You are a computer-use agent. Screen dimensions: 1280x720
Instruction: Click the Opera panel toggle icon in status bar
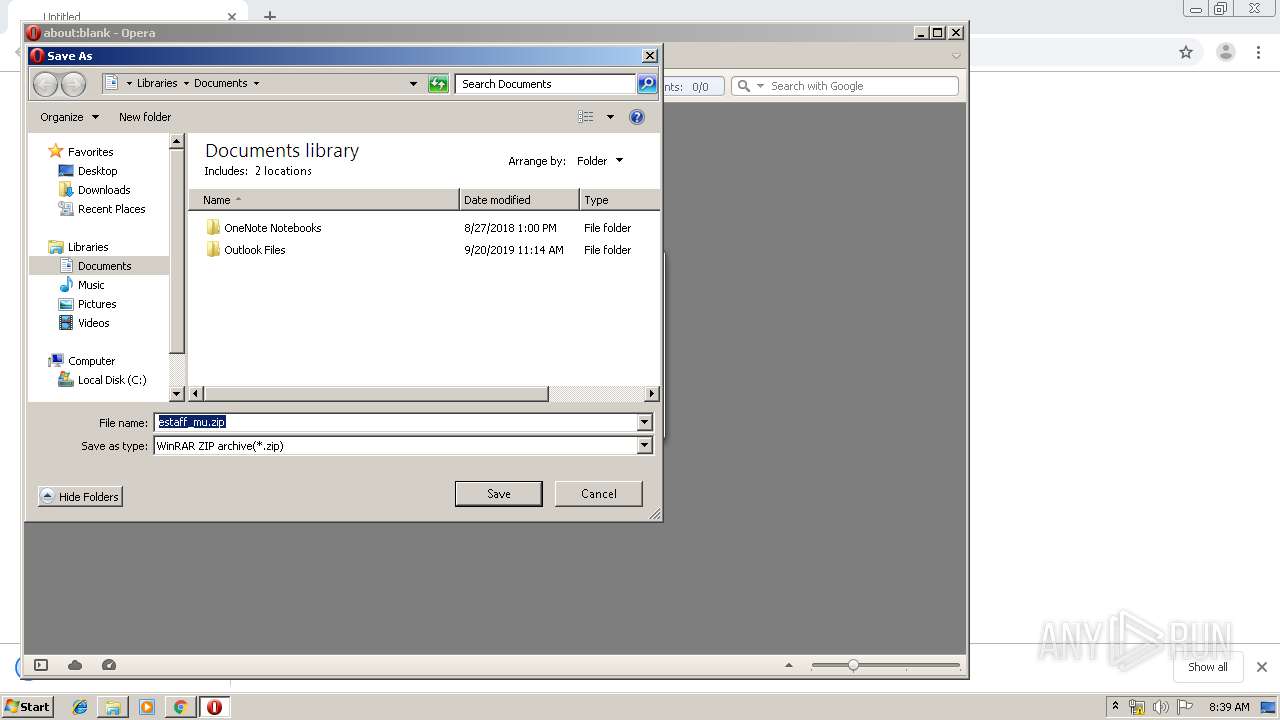41,665
